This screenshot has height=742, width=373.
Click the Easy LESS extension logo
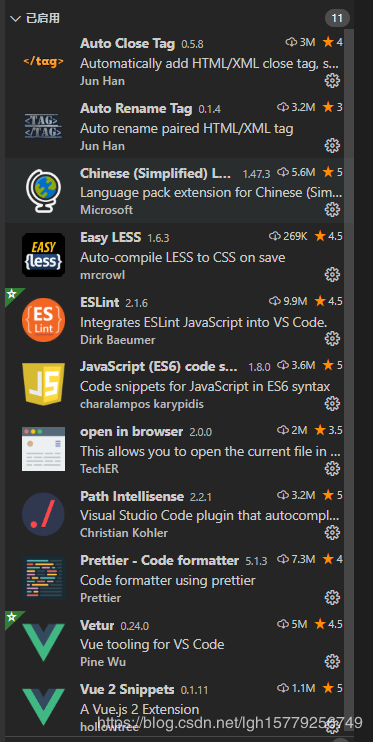click(43, 255)
